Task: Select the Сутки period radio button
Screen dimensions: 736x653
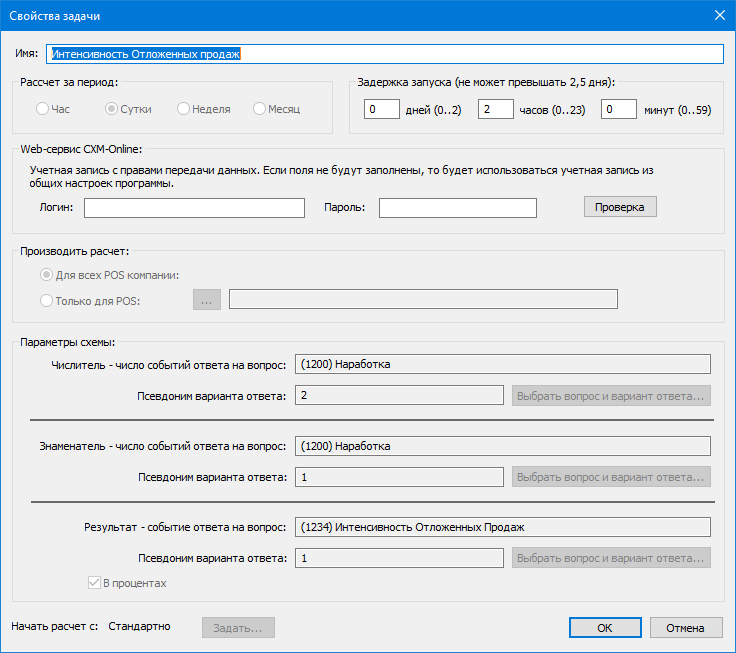Action: coord(112,109)
